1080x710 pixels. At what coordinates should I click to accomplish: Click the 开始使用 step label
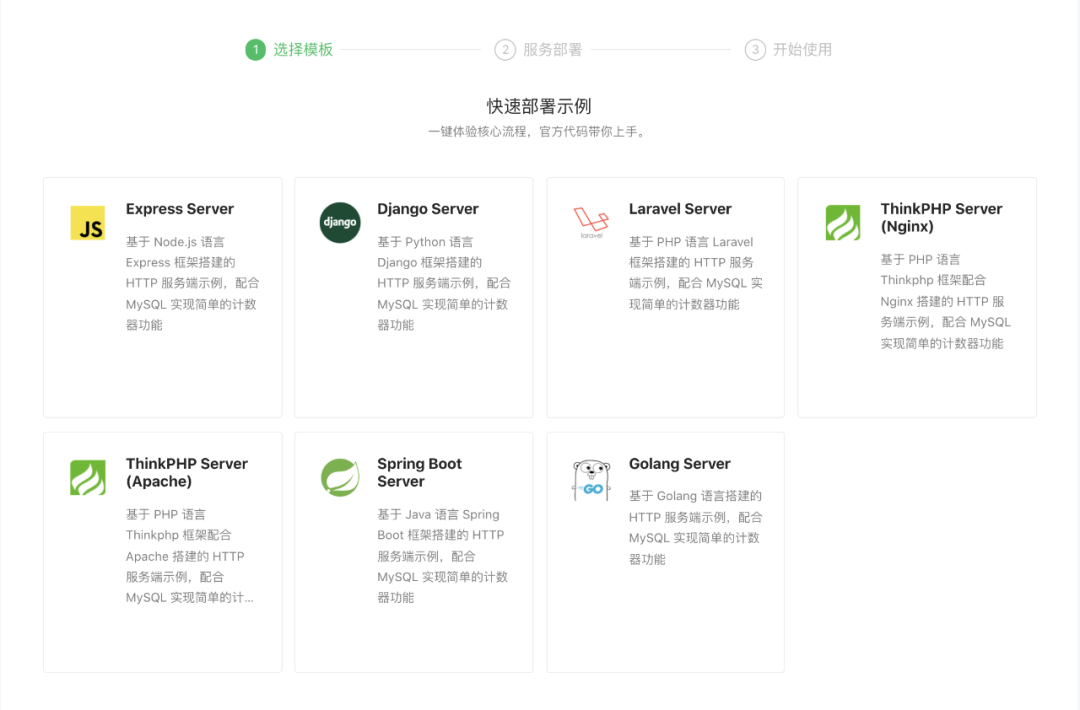click(802, 50)
